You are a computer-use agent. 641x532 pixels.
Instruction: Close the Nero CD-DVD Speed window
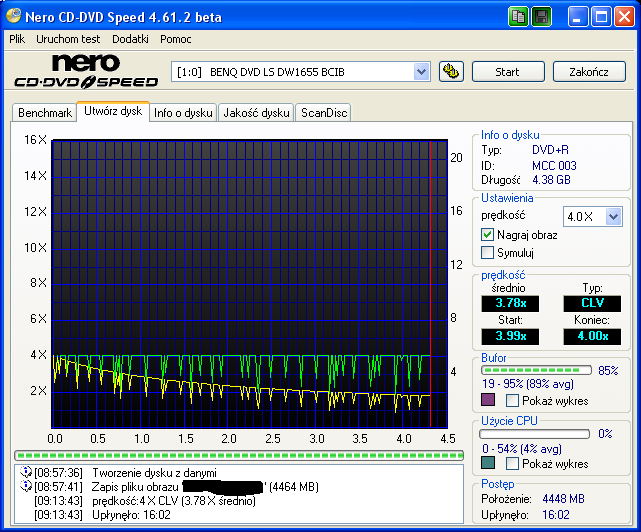pyautogui.click(x=625, y=17)
